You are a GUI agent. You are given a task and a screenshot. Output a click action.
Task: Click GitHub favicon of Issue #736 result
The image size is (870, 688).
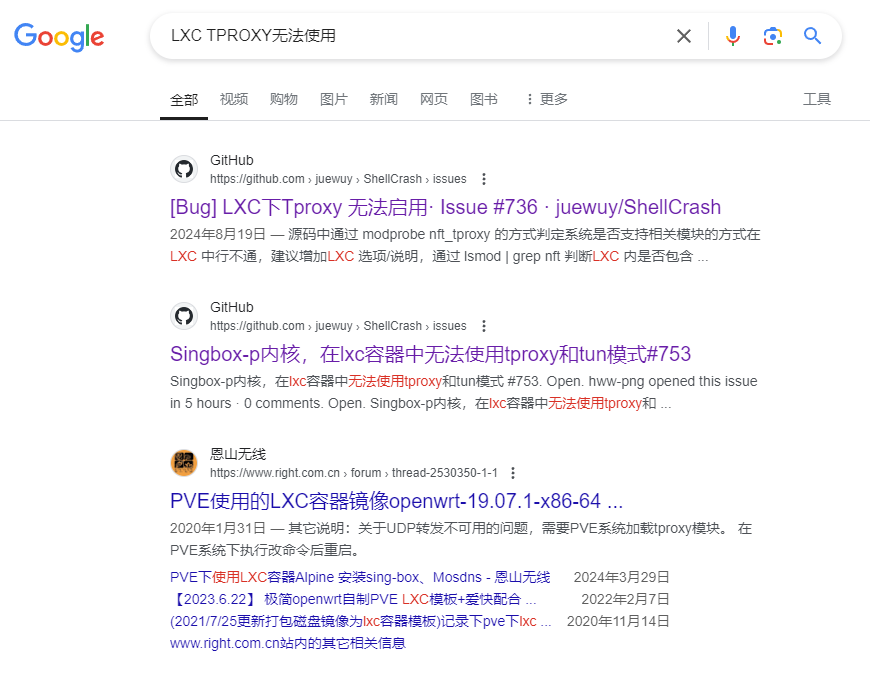click(x=184, y=169)
